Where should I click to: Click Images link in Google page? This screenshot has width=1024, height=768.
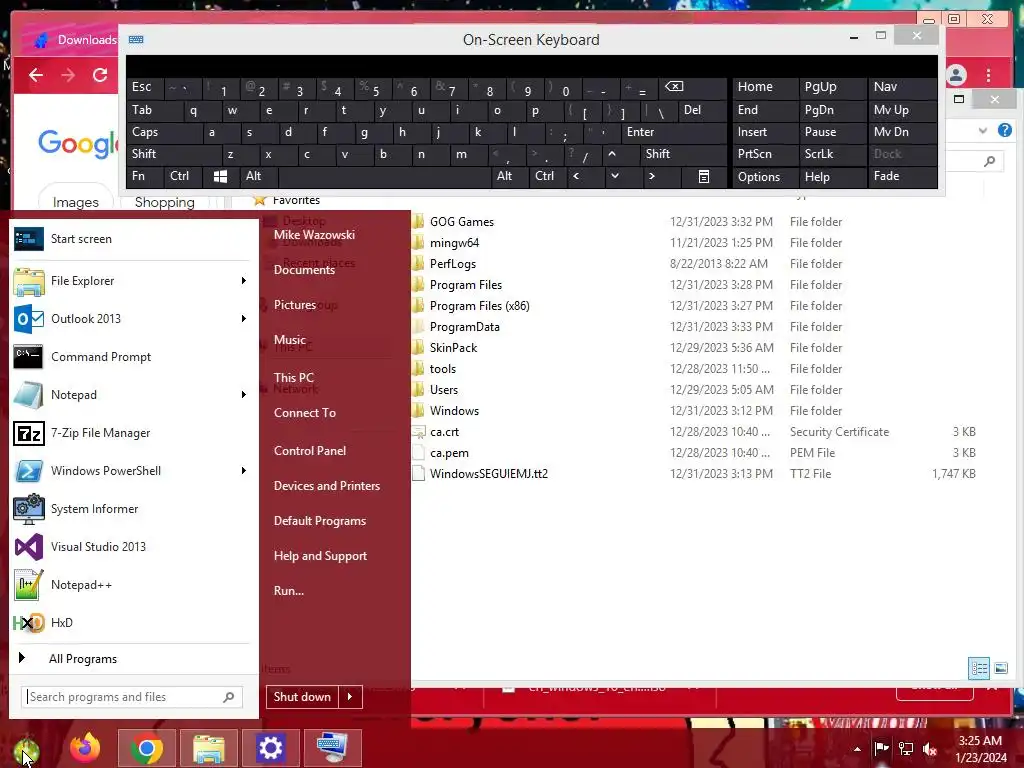pos(76,202)
